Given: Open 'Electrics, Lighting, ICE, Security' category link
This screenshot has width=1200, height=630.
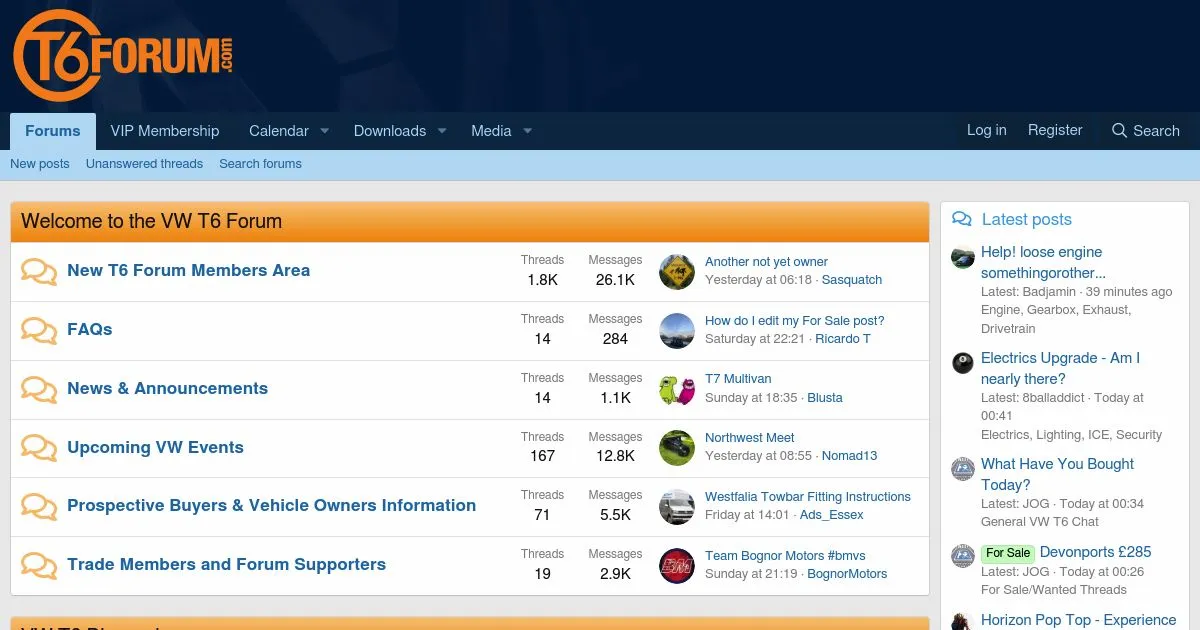Looking at the screenshot, I should tap(1071, 435).
